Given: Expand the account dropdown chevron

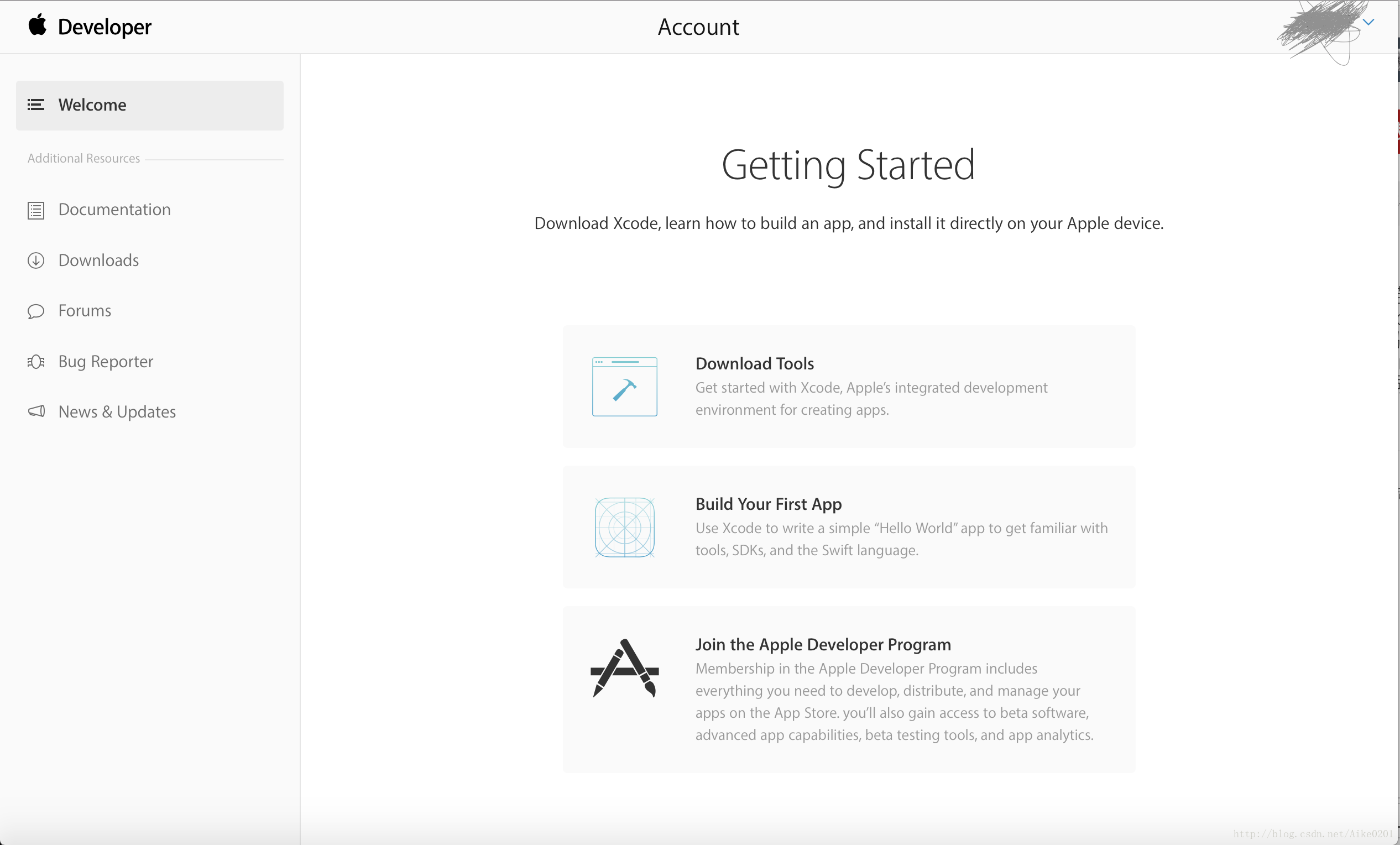Looking at the screenshot, I should point(1368,22).
